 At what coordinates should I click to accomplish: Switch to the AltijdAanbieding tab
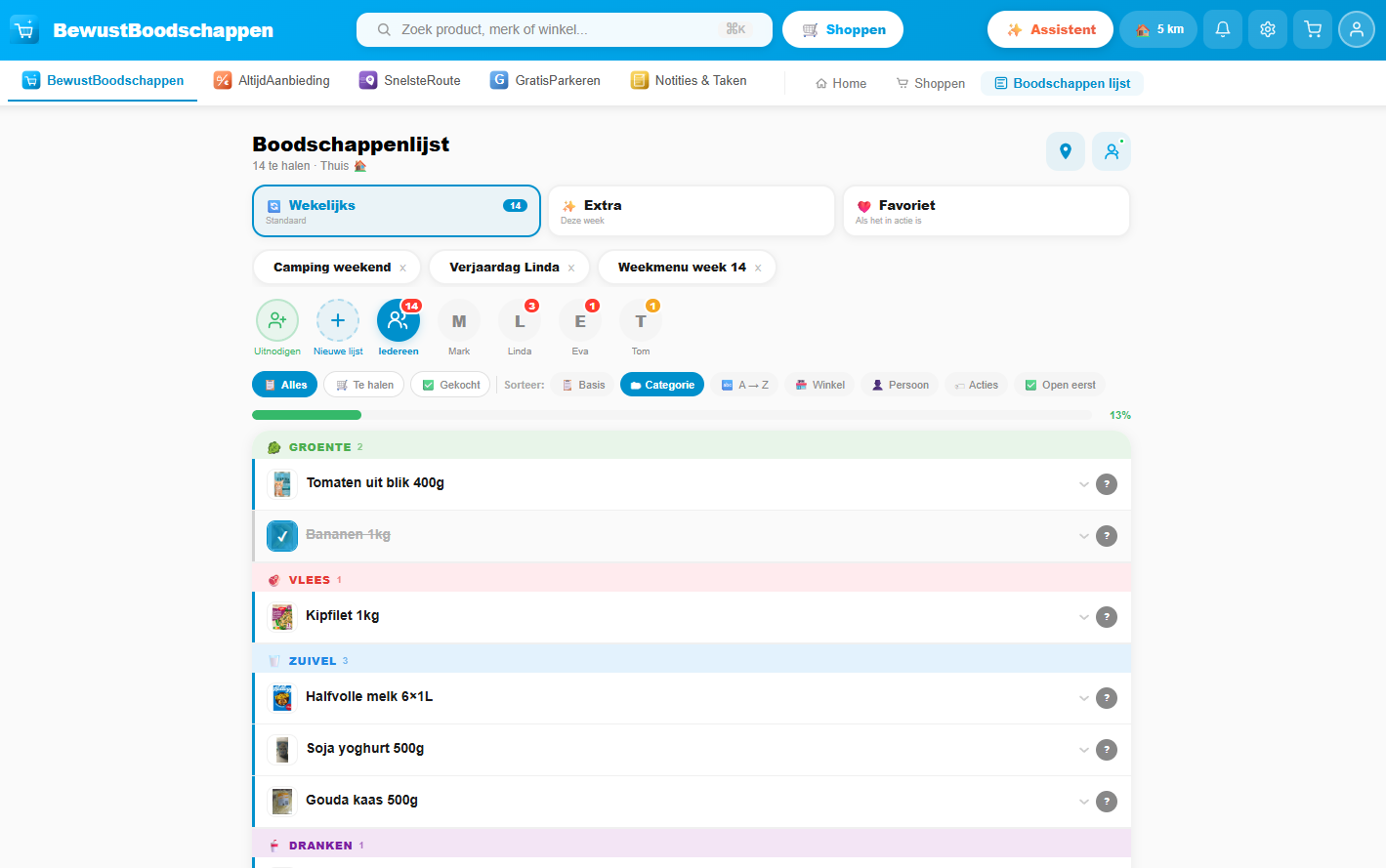pyautogui.click(x=273, y=81)
